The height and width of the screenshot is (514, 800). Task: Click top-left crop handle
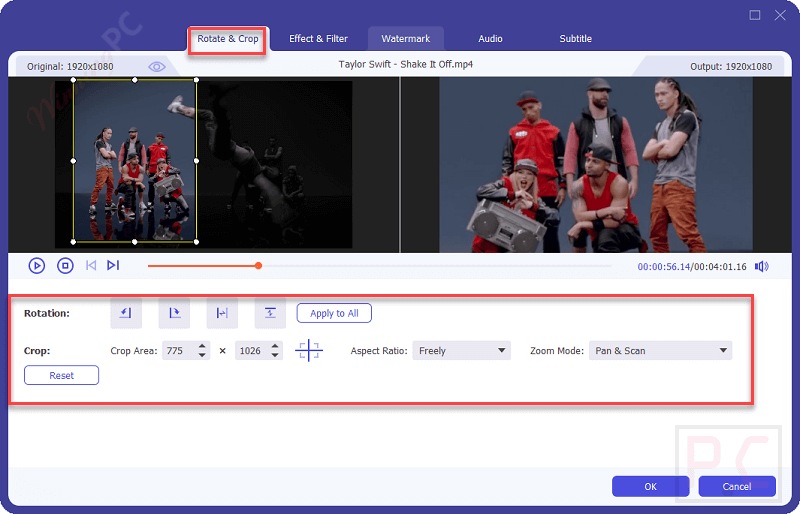point(73,80)
